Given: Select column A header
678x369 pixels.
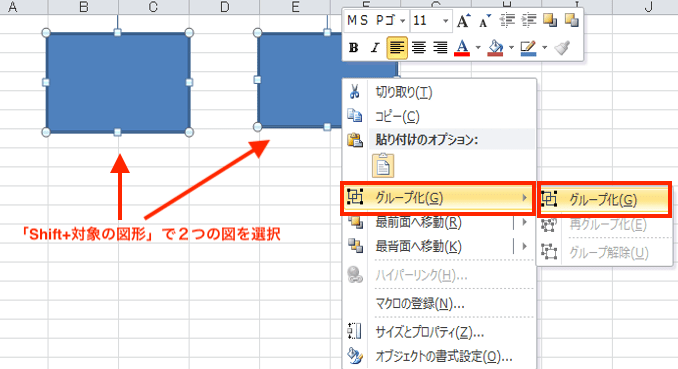Looking at the screenshot, I should pyautogui.click(x=13, y=6).
